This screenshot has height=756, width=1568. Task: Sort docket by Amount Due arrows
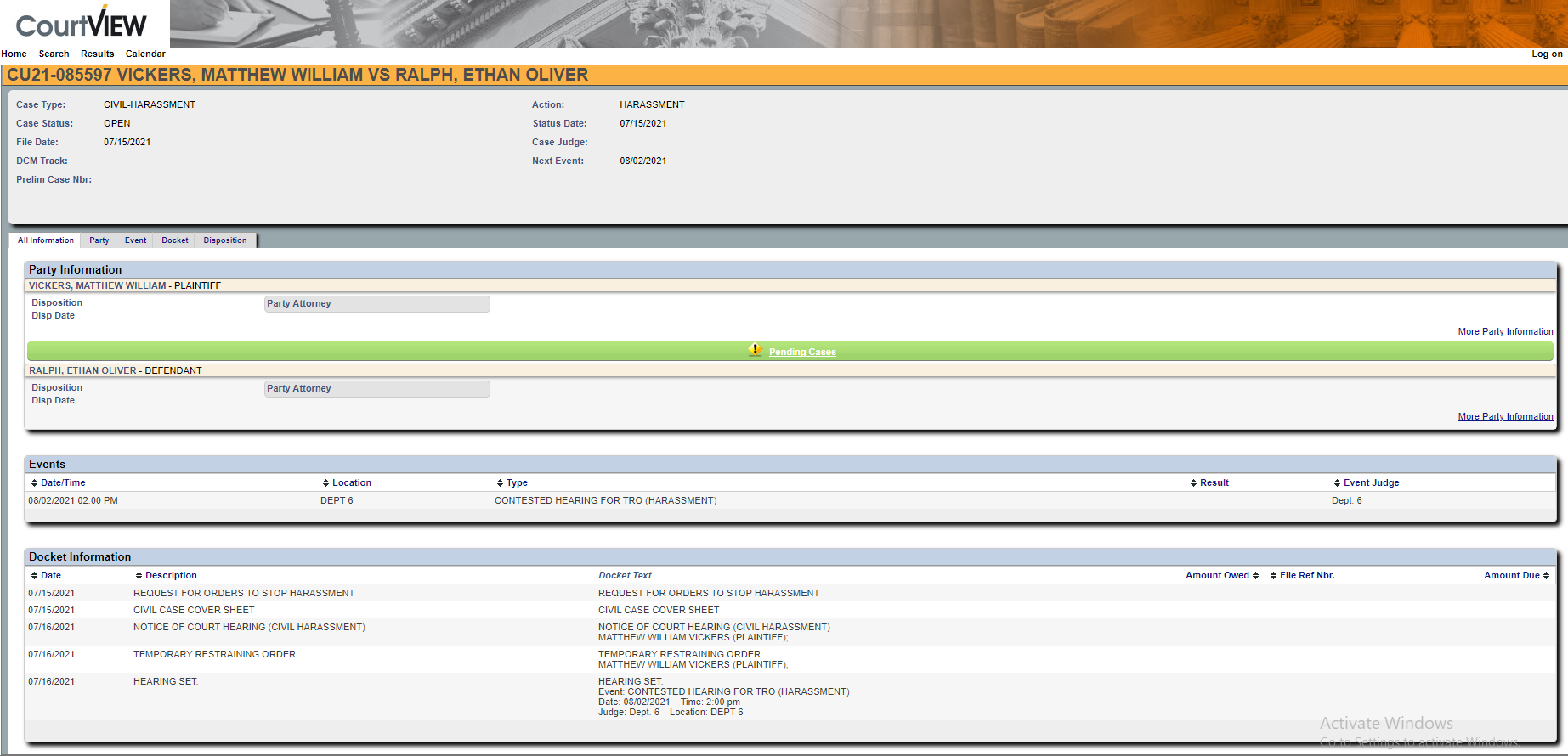point(1546,576)
